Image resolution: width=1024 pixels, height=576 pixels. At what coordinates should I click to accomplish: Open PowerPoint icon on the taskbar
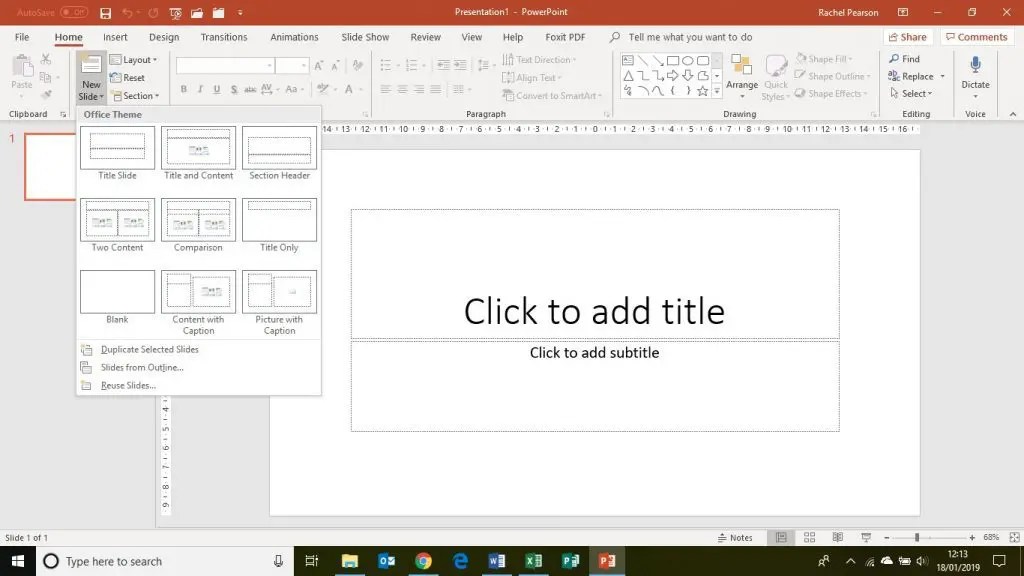[x=607, y=560]
